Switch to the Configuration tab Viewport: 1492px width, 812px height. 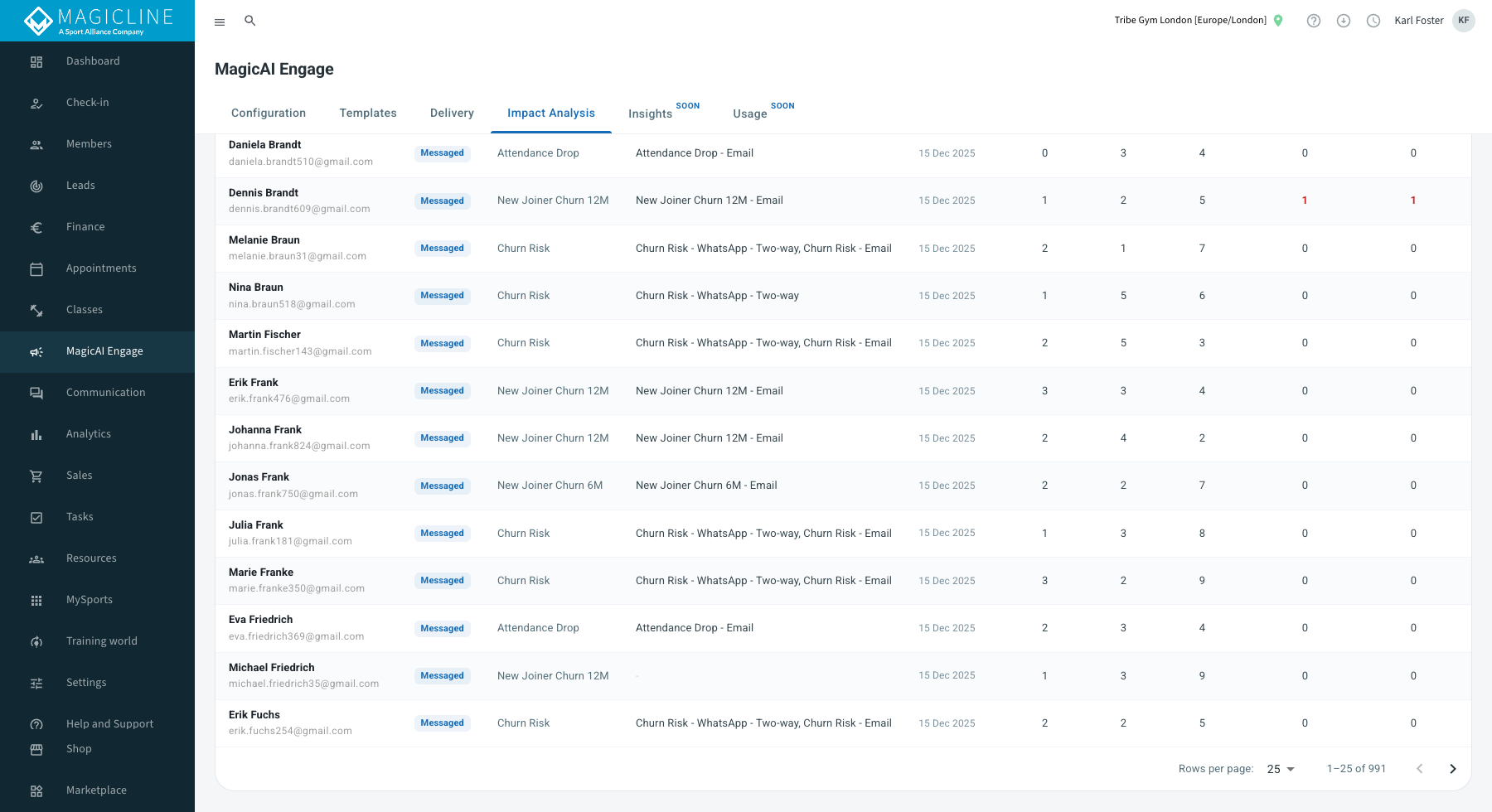[269, 113]
